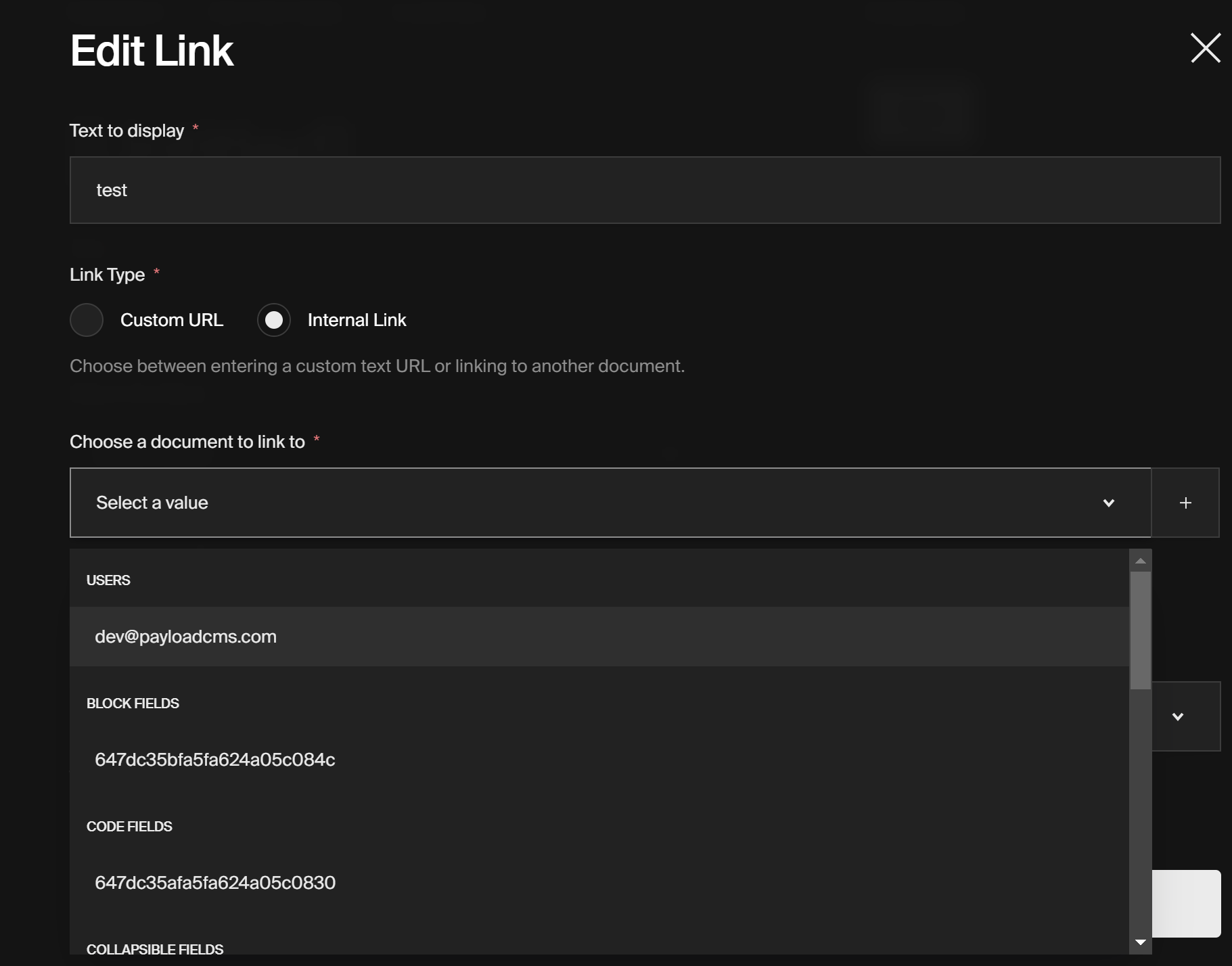The image size is (1232, 966).
Task: Click the scrollbar up arrow in the list
Action: (x=1140, y=559)
